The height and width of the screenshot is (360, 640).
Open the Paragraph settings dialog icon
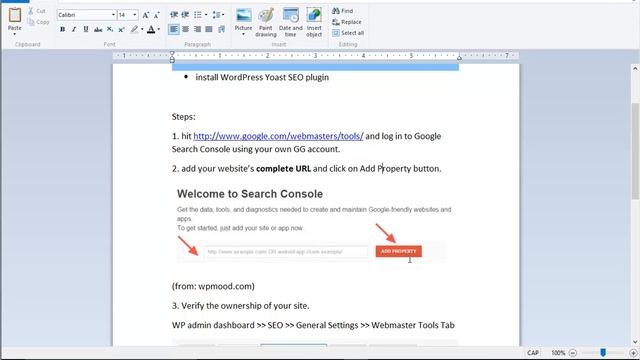222,29
